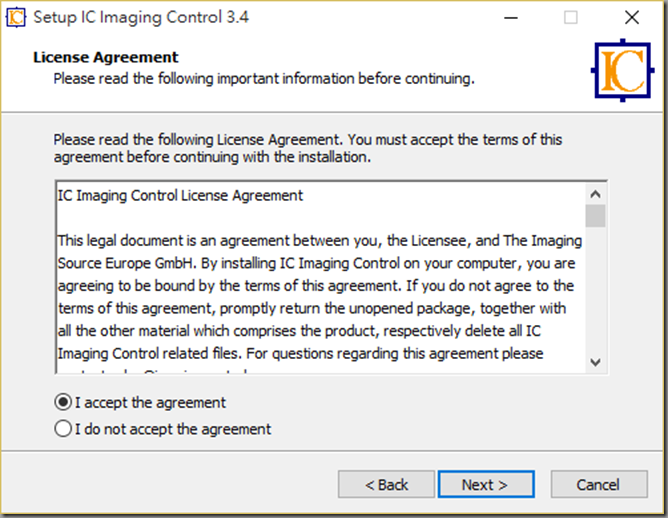Click the "IC Imaging Control License Agreement" line
Viewport: 668px width, 518px height.
(x=180, y=196)
